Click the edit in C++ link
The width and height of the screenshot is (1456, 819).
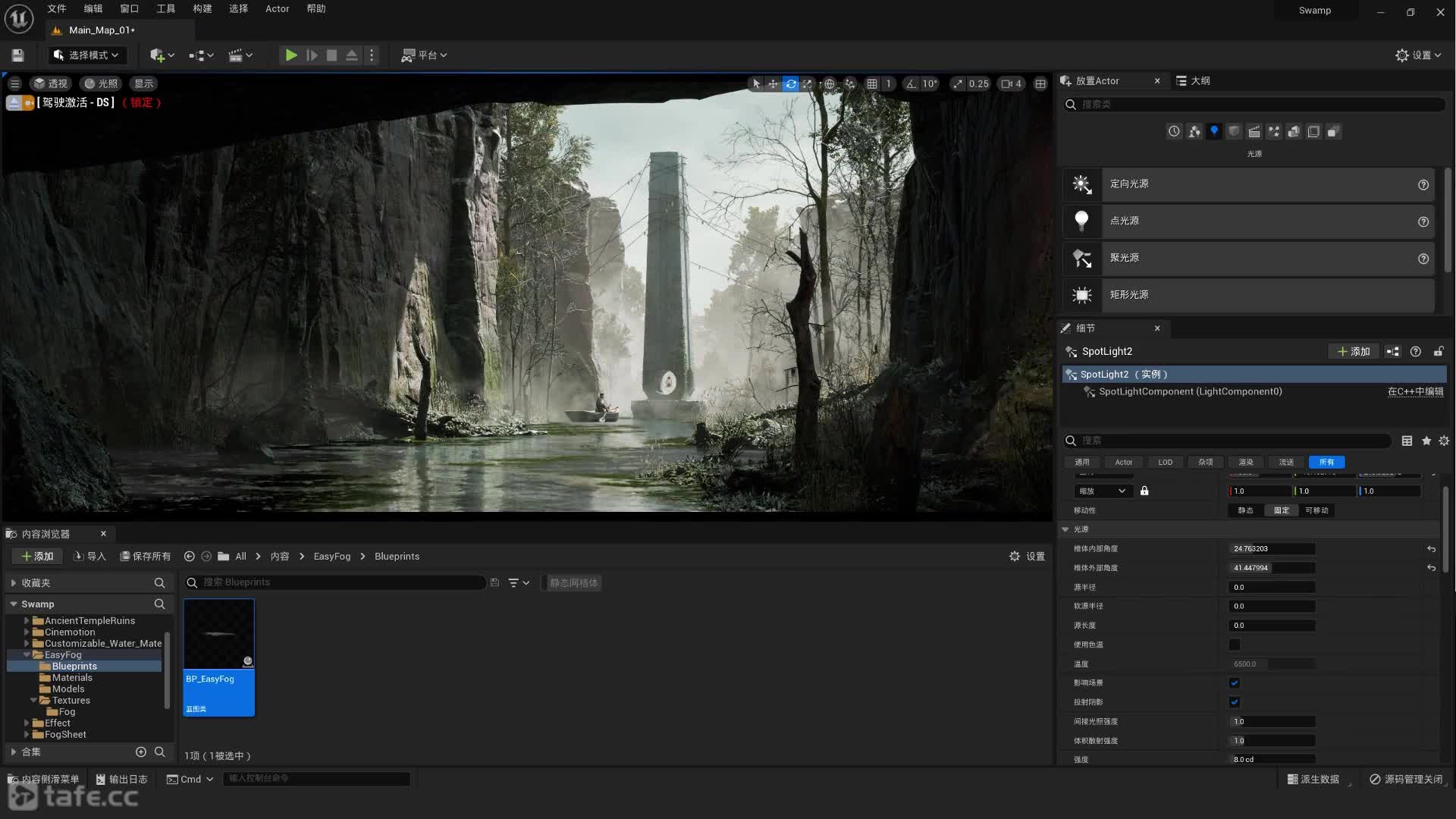tap(1415, 392)
